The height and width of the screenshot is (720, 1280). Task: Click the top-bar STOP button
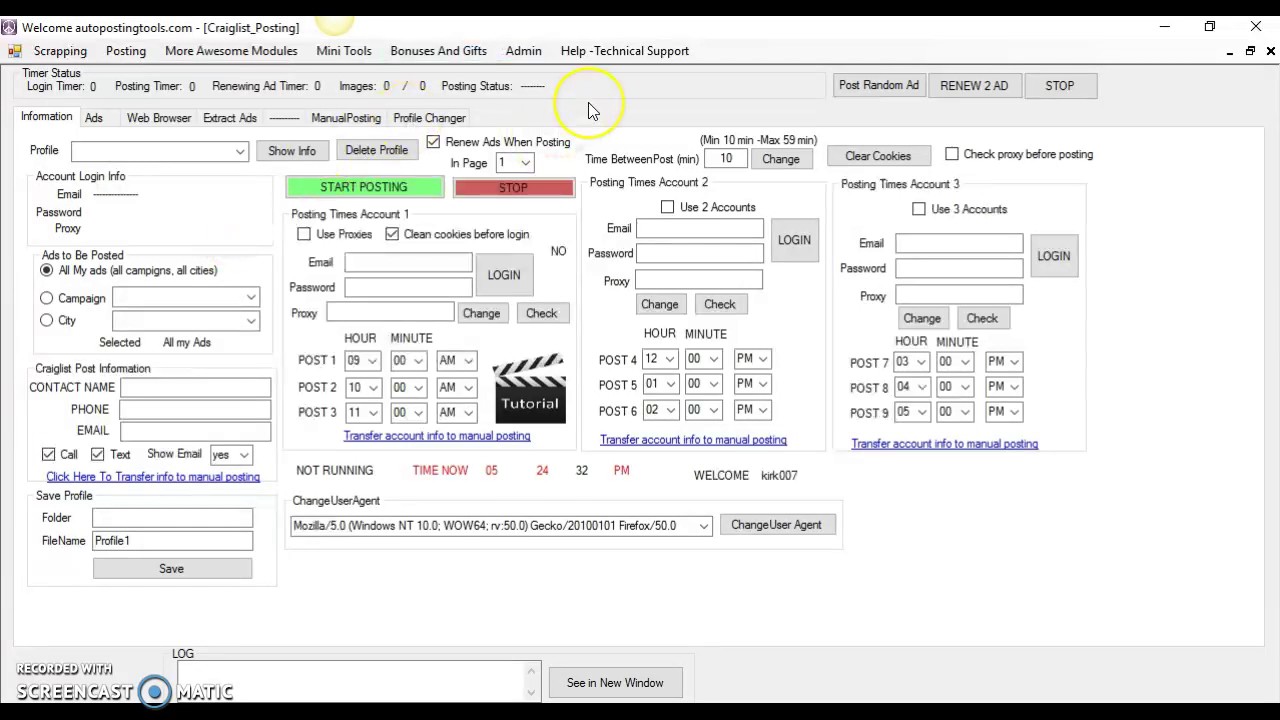click(x=1060, y=86)
